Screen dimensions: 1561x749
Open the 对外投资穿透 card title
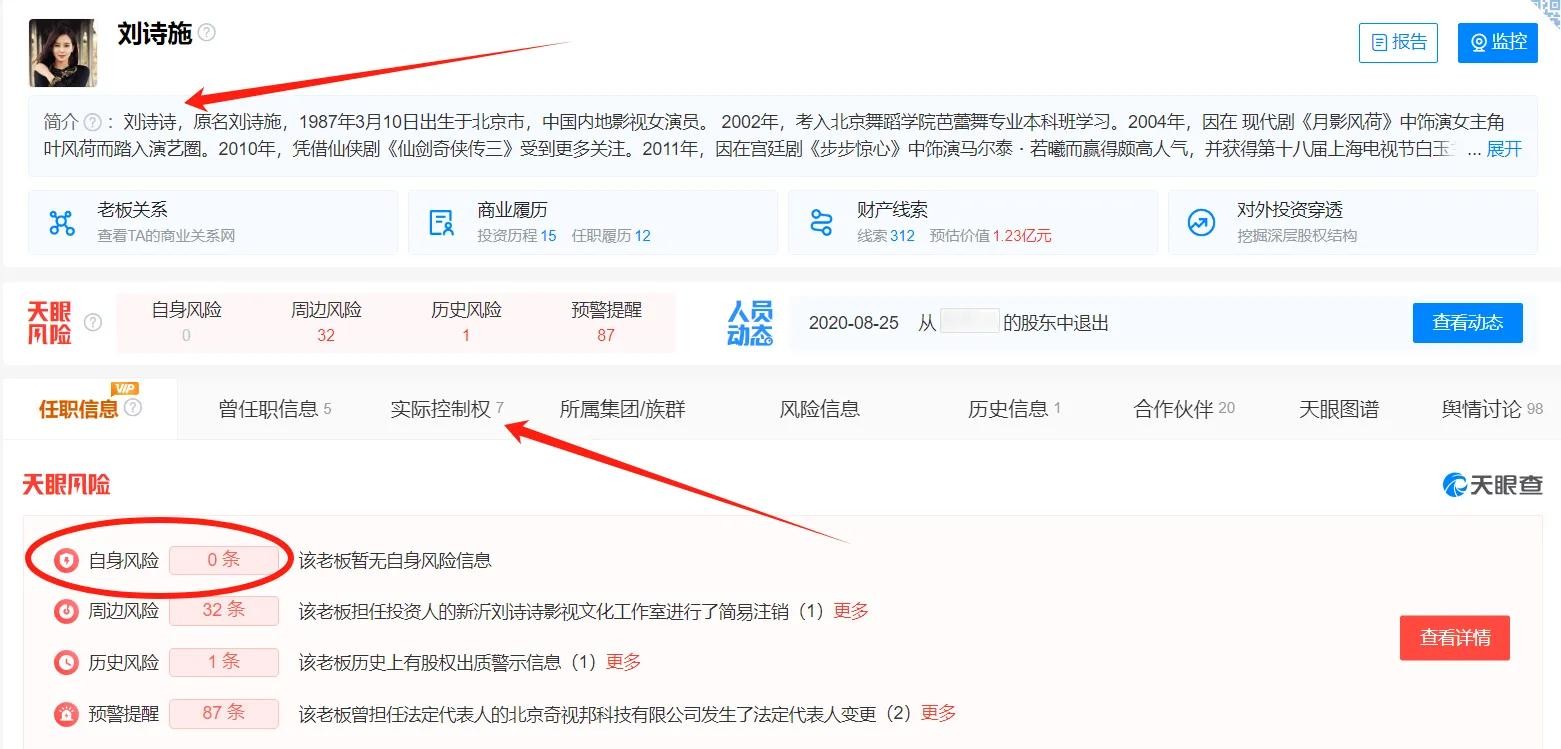[1290, 210]
